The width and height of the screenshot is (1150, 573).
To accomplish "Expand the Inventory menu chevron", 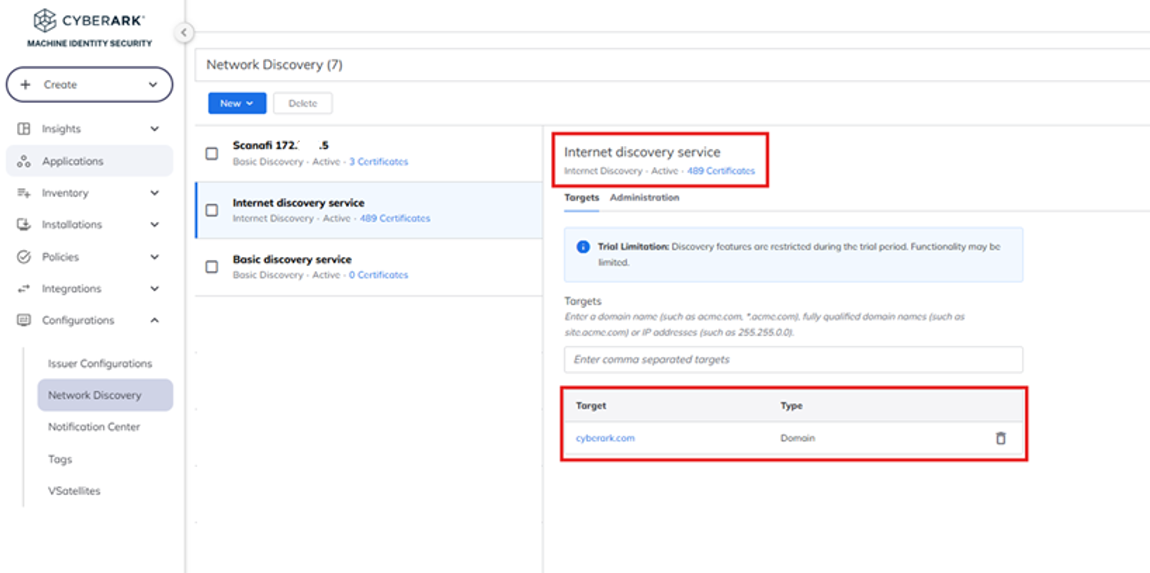I will [155, 193].
